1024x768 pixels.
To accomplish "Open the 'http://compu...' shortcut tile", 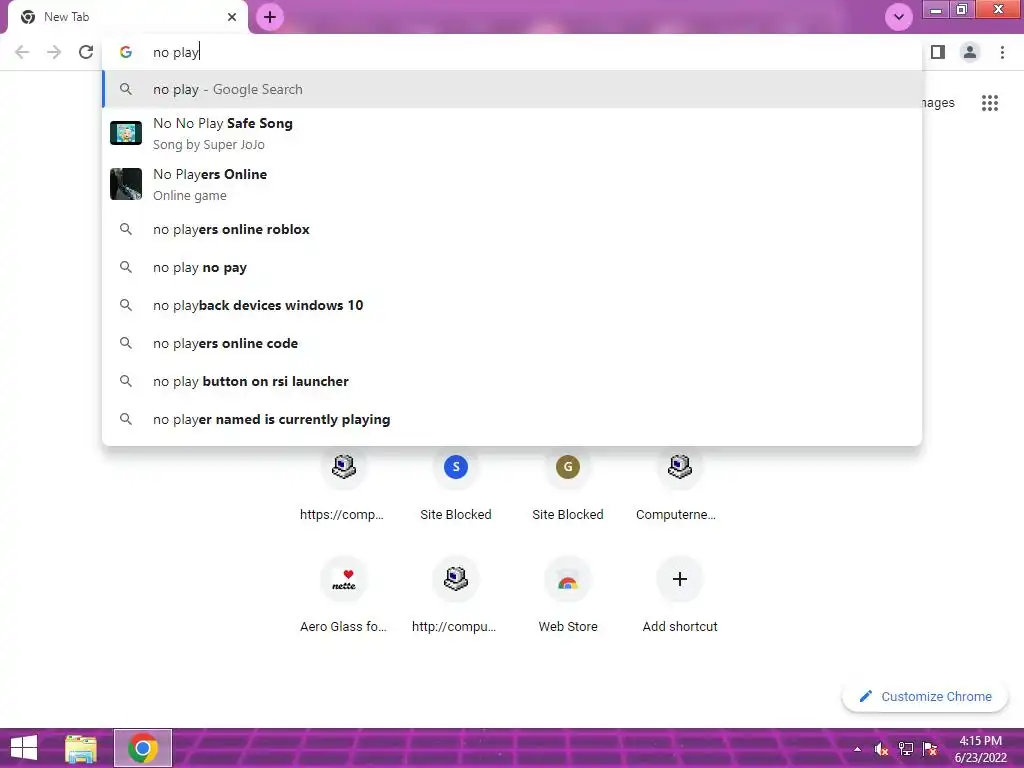I will pos(456,594).
